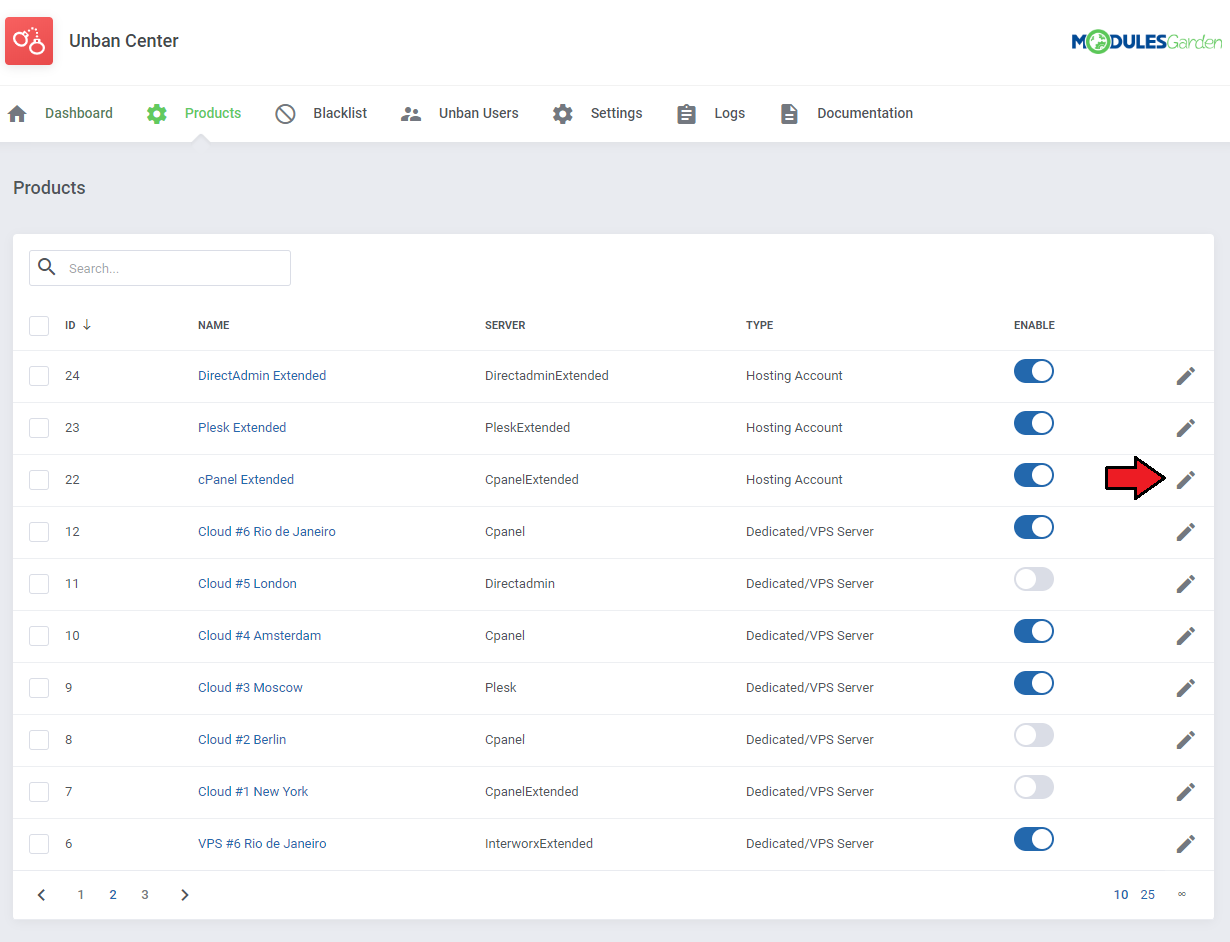
Task: Open the Plesk Extended product link
Action: pos(242,428)
